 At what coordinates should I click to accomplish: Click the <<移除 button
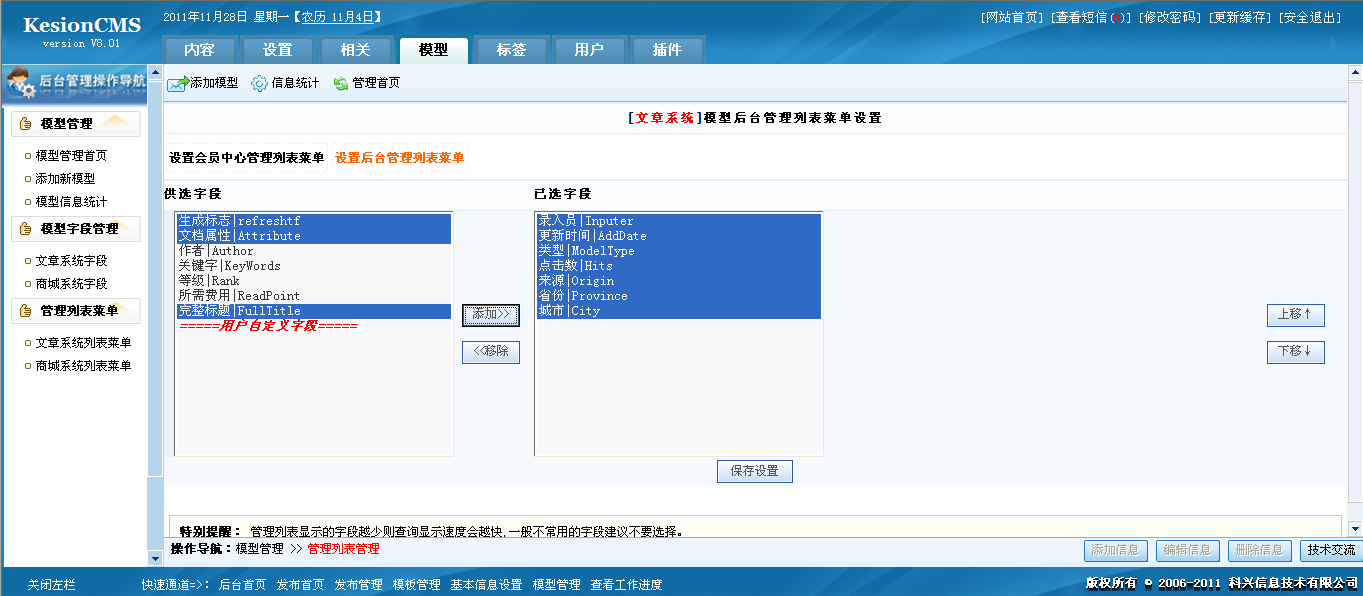(x=490, y=351)
